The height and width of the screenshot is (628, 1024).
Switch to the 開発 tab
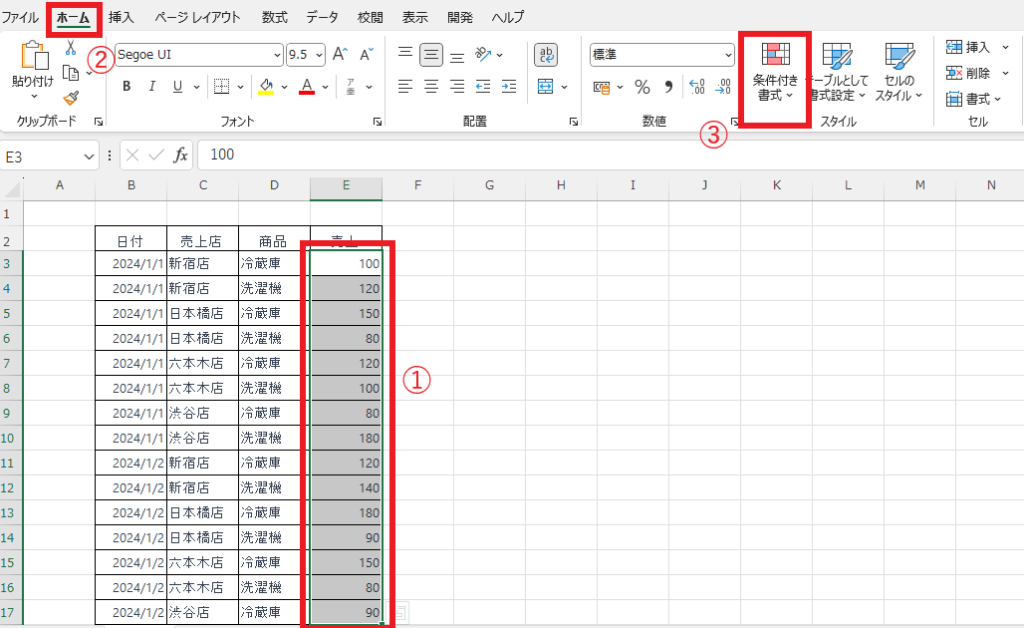pyautogui.click(x=460, y=18)
